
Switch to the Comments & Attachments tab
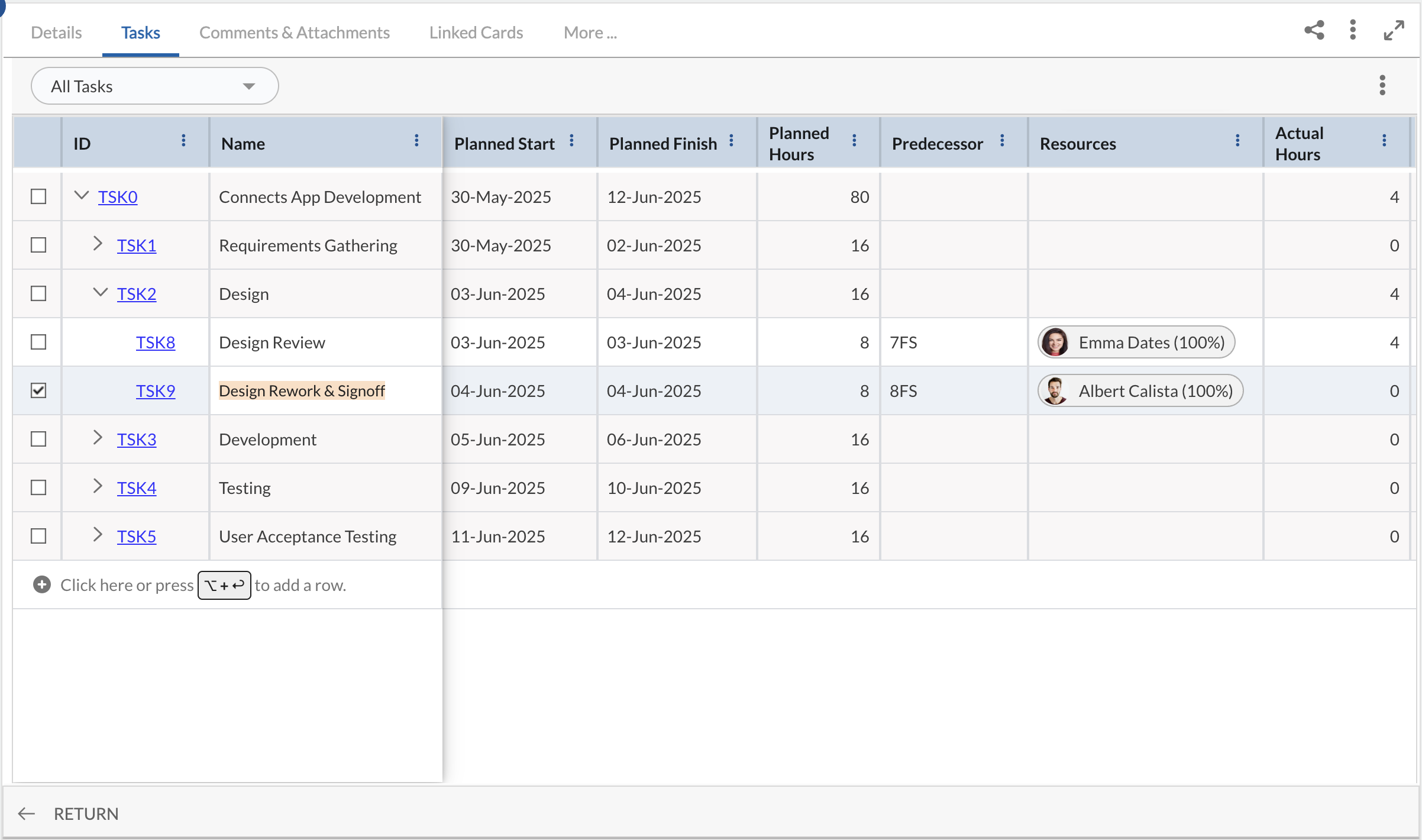coord(295,33)
